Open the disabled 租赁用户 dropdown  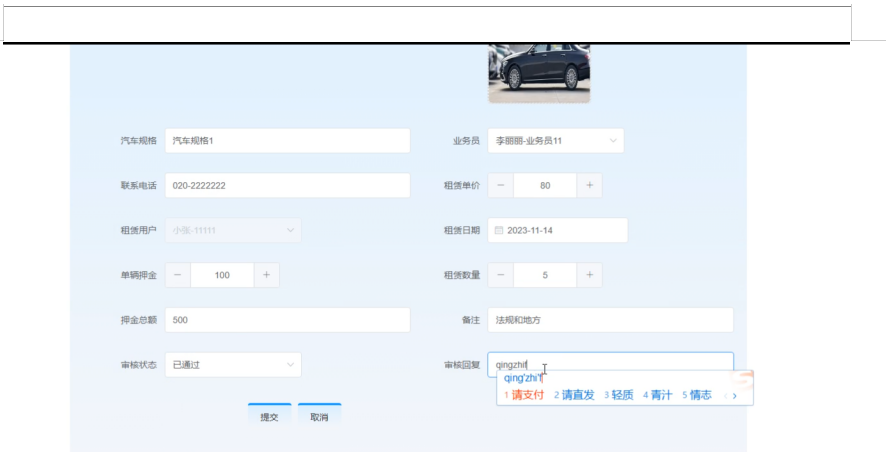point(233,230)
